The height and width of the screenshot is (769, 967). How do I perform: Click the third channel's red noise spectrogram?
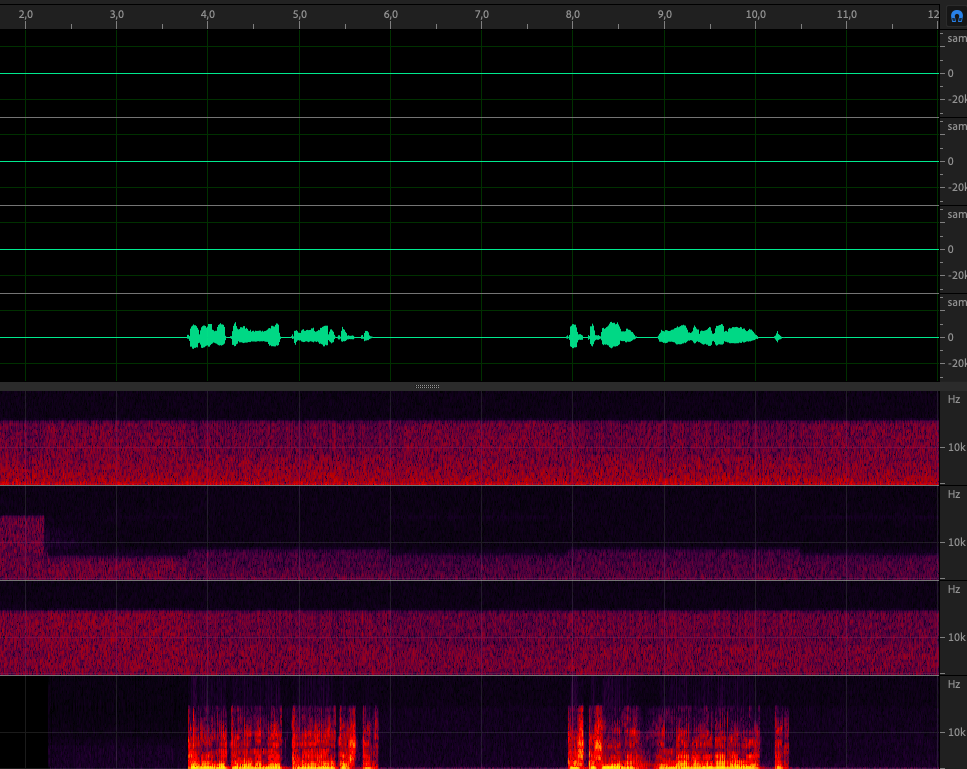[x=470, y=640]
